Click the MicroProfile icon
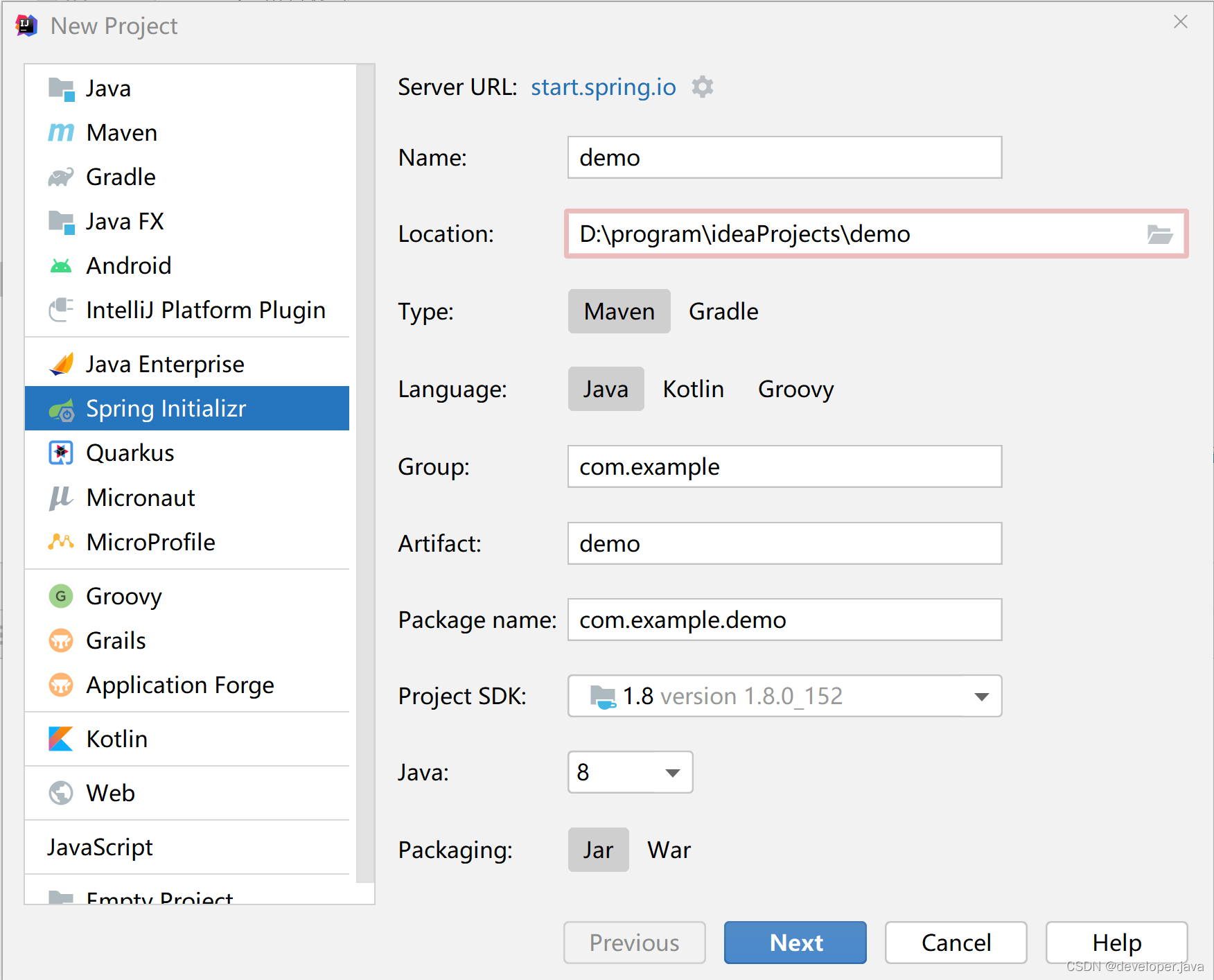 point(61,541)
